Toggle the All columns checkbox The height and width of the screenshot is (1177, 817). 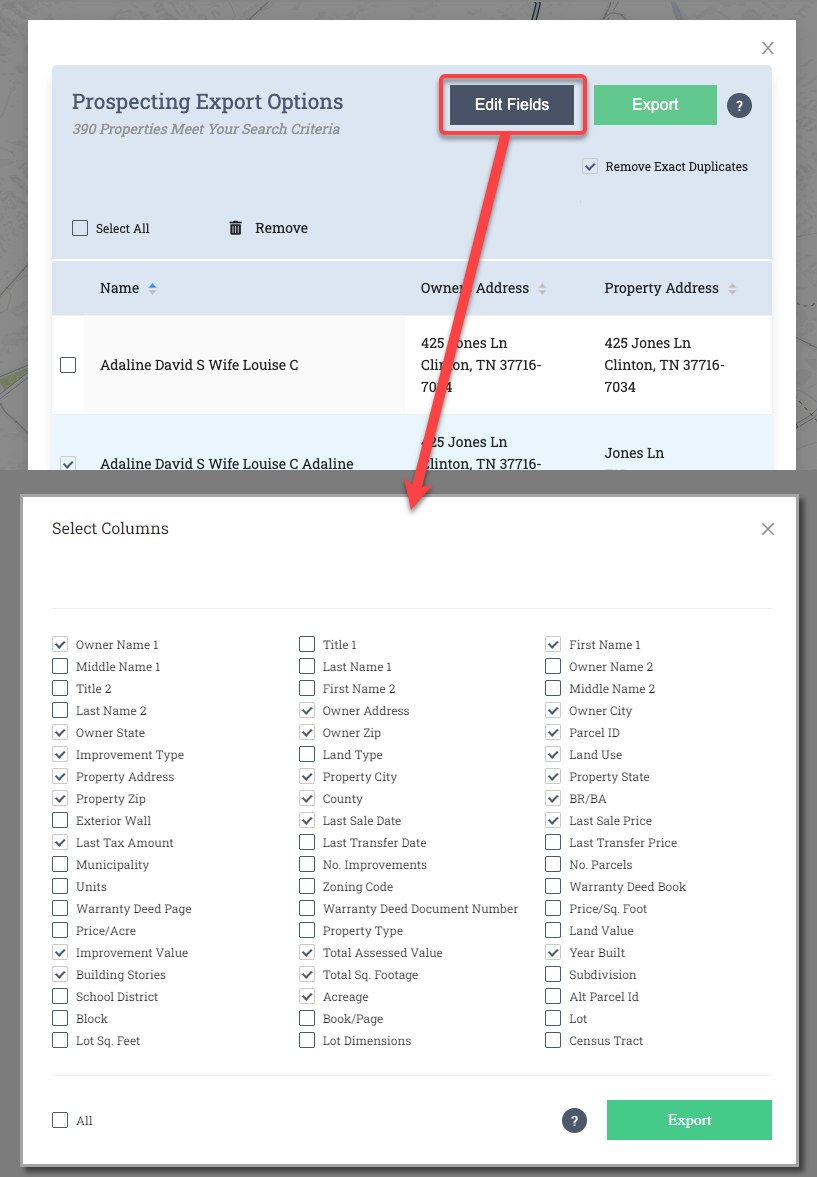point(60,1121)
